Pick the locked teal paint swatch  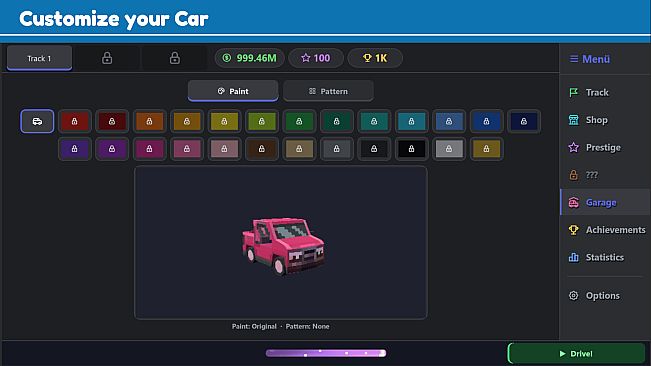point(374,121)
